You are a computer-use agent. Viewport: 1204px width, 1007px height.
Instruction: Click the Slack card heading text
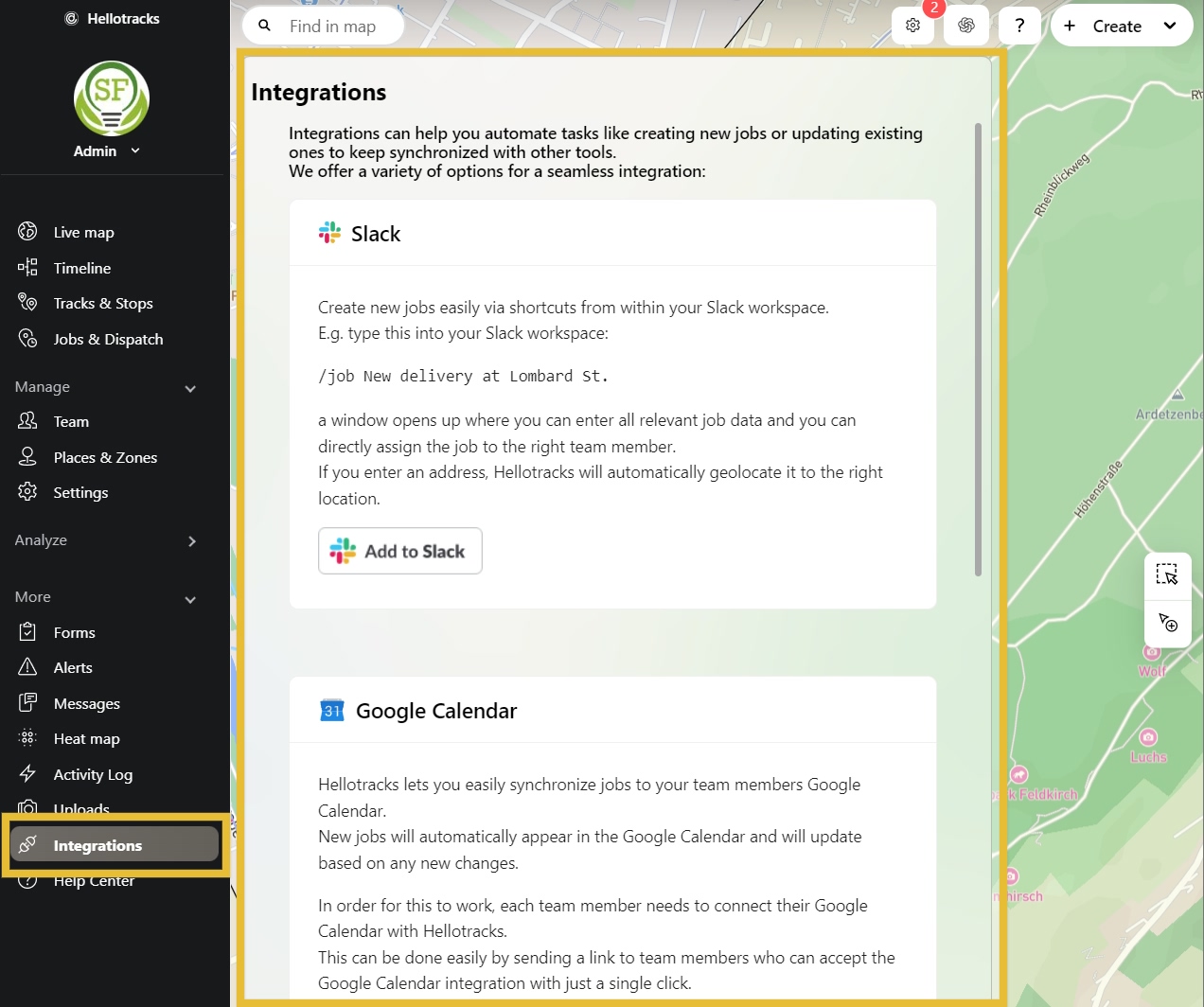pos(376,234)
